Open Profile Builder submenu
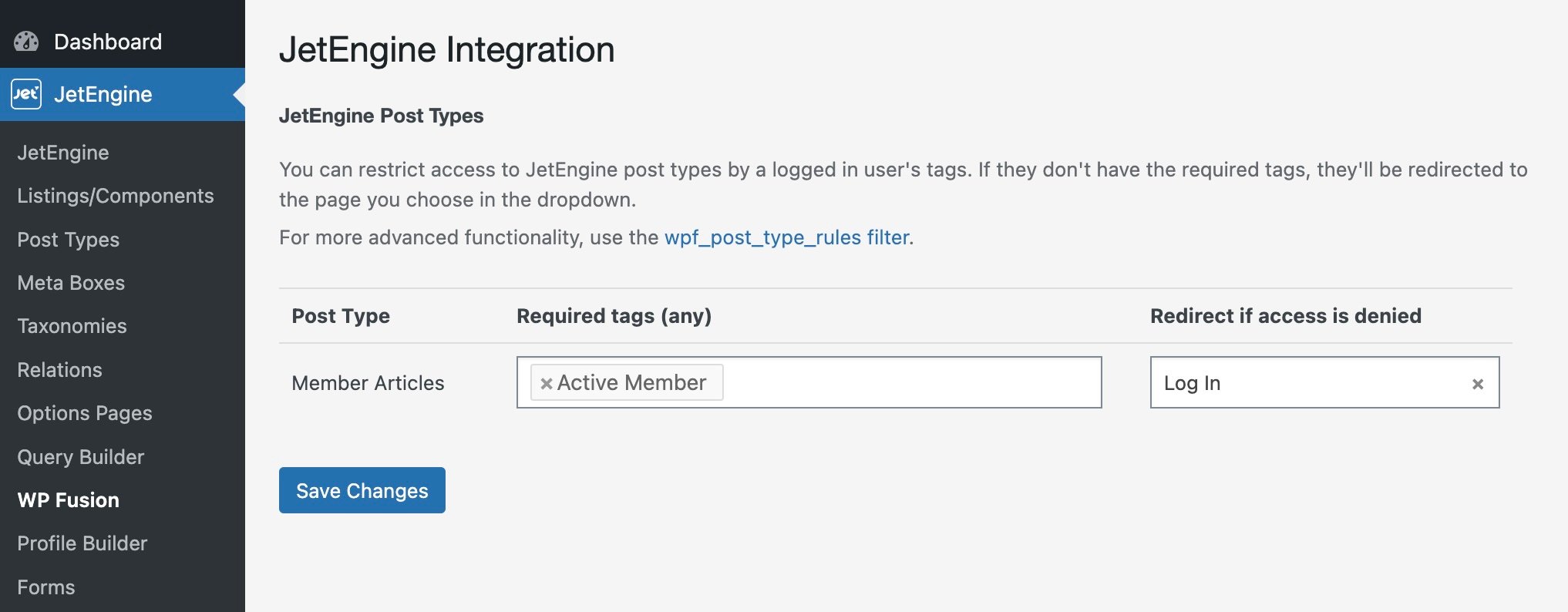 point(82,543)
